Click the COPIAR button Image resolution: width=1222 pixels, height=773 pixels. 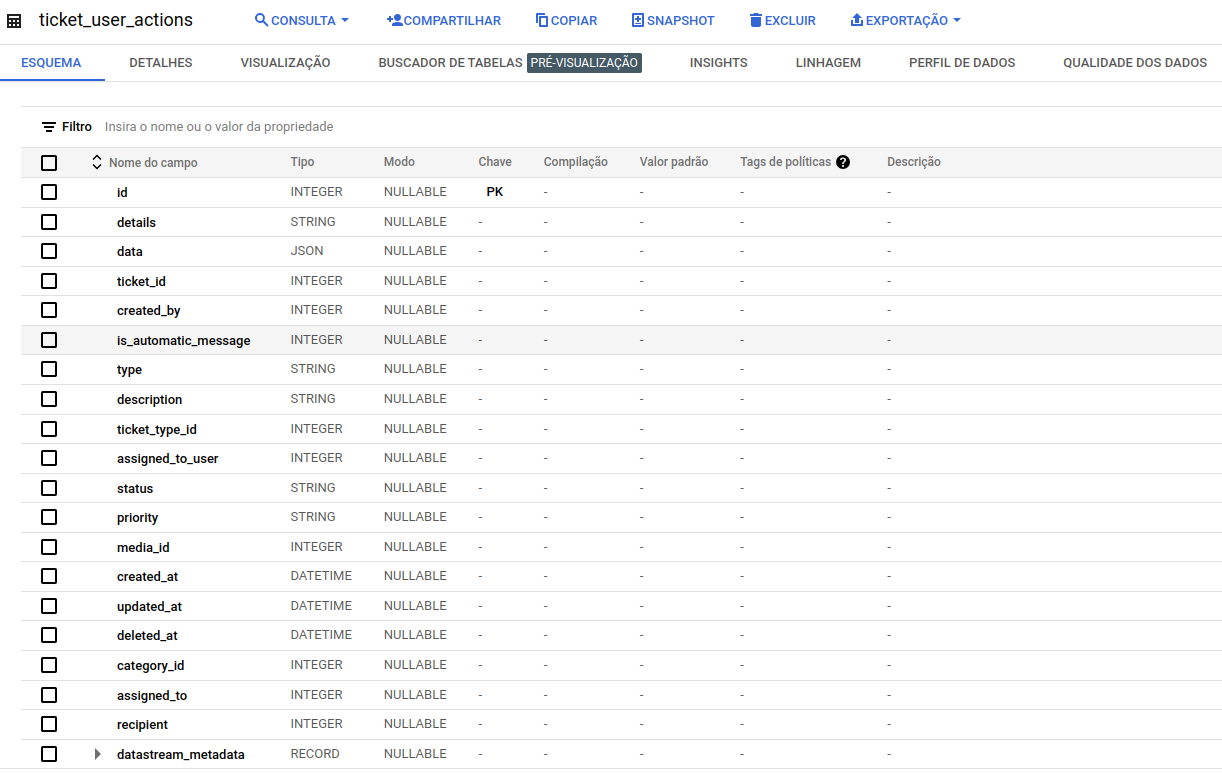pyautogui.click(x=567, y=20)
